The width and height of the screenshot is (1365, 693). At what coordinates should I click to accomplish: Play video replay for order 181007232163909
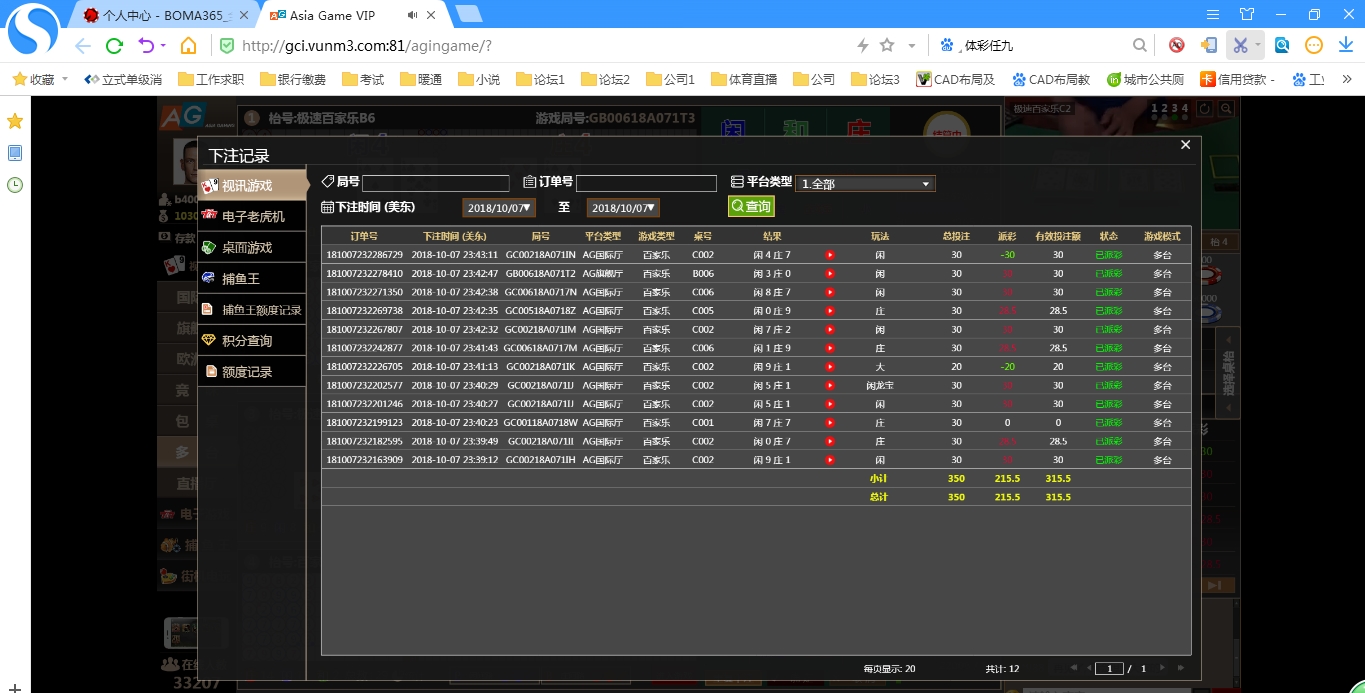point(830,460)
